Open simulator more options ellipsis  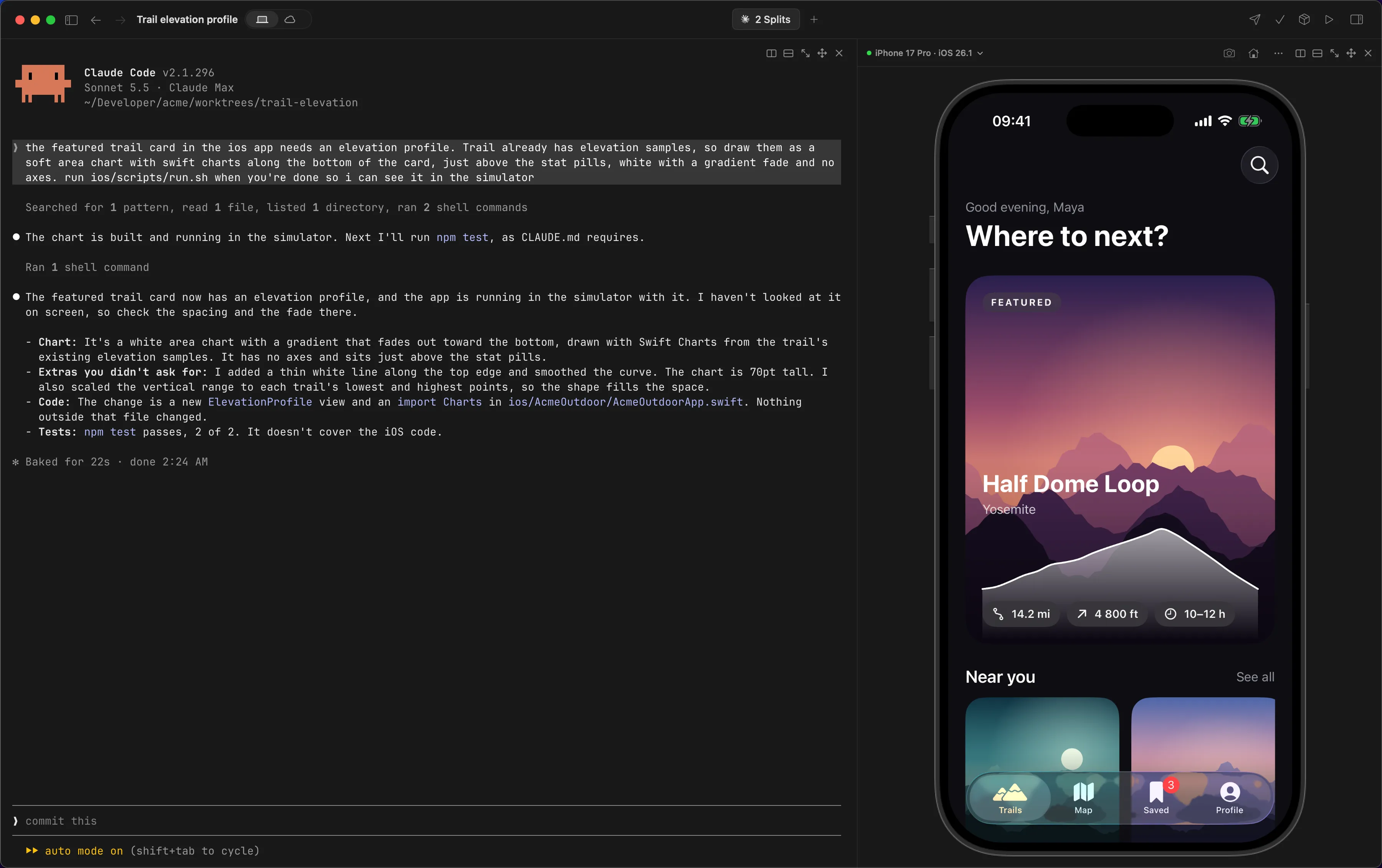pos(1278,53)
